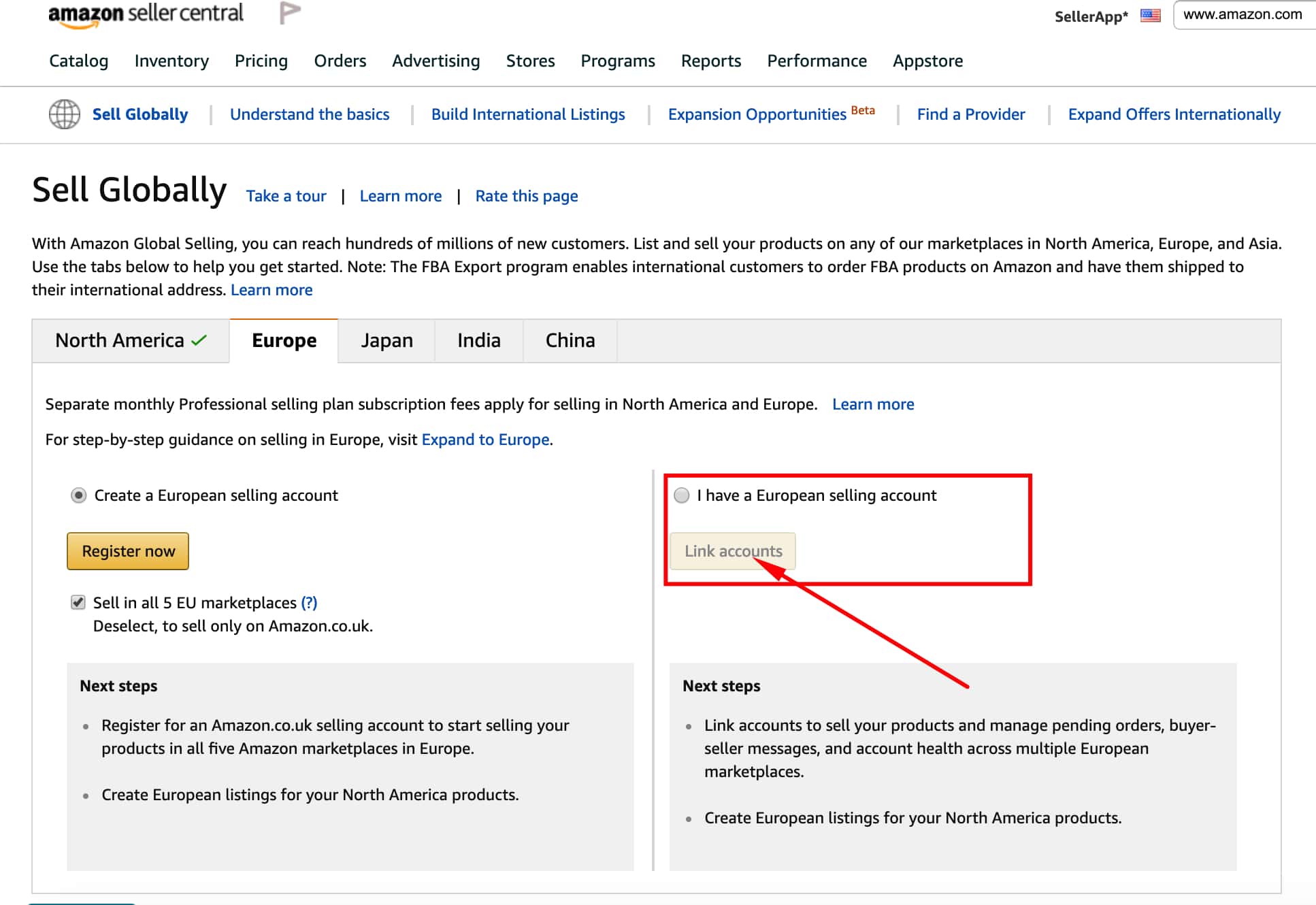
Task: Select the Create a European selling account radio button
Action: tap(79, 495)
